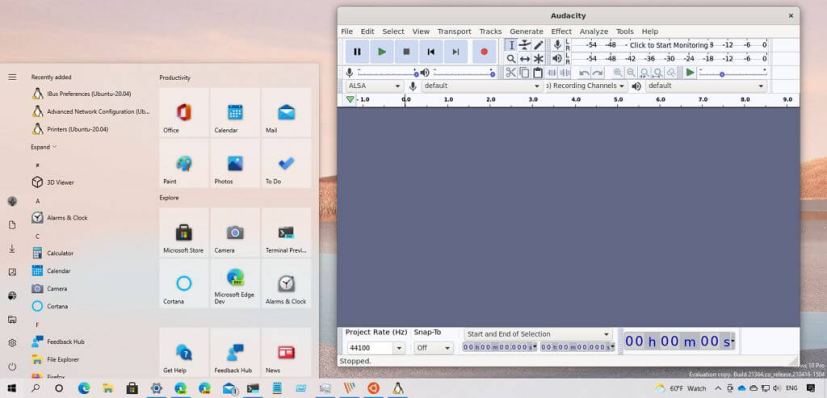Select the Draw pencil tool

click(538, 45)
